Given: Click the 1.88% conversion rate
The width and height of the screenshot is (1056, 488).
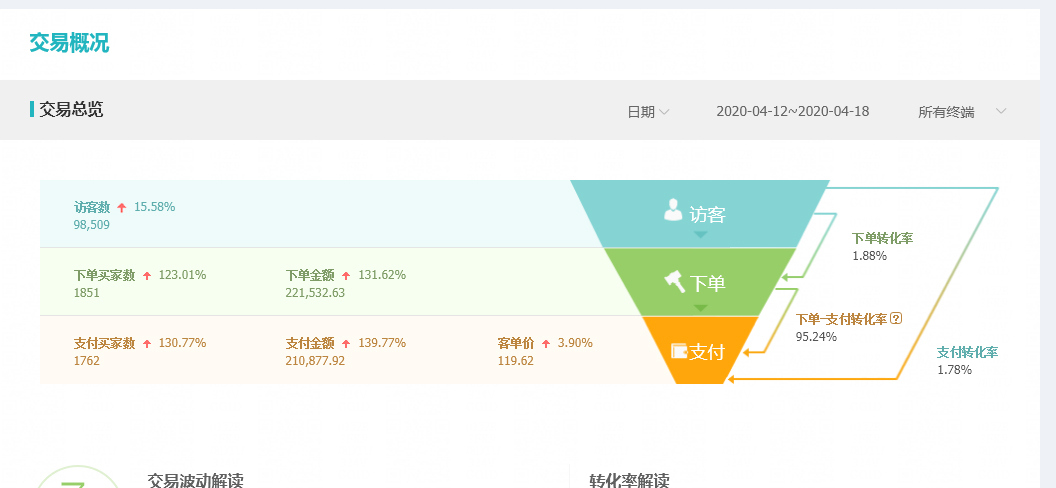Looking at the screenshot, I should (869, 256).
